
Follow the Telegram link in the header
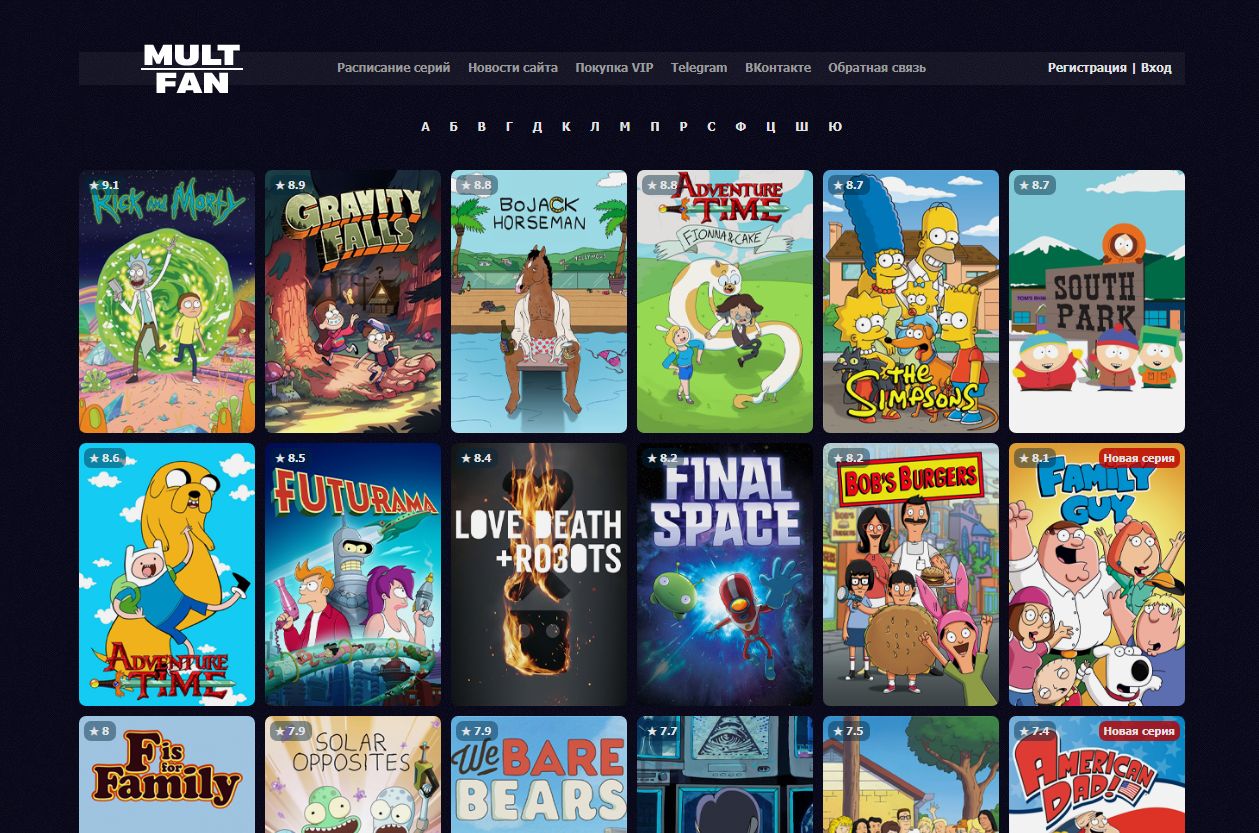(x=699, y=68)
